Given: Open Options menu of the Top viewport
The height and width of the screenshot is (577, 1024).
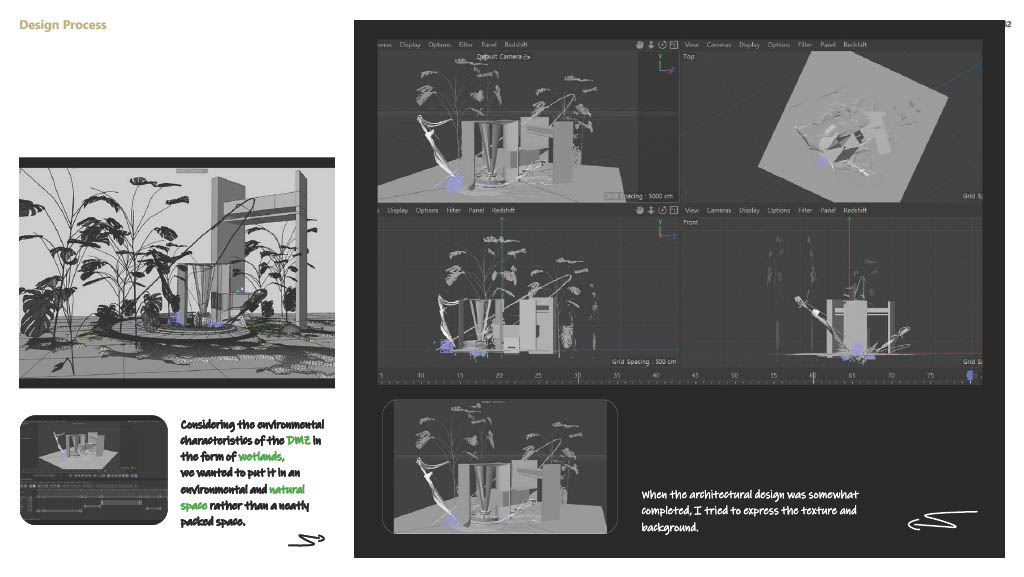Looking at the screenshot, I should point(778,45).
